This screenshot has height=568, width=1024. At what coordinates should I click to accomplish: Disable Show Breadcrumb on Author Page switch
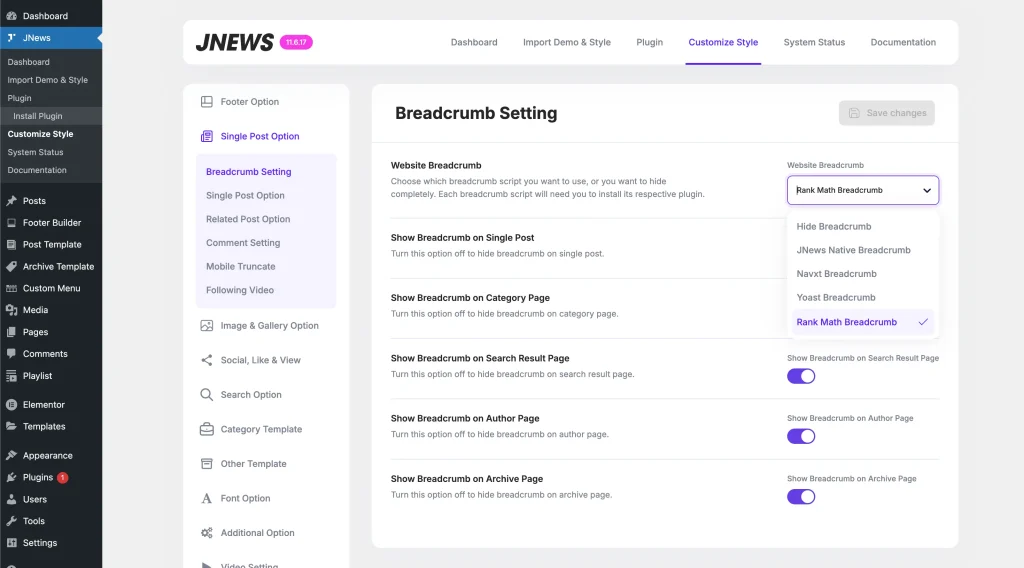tap(801, 436)
